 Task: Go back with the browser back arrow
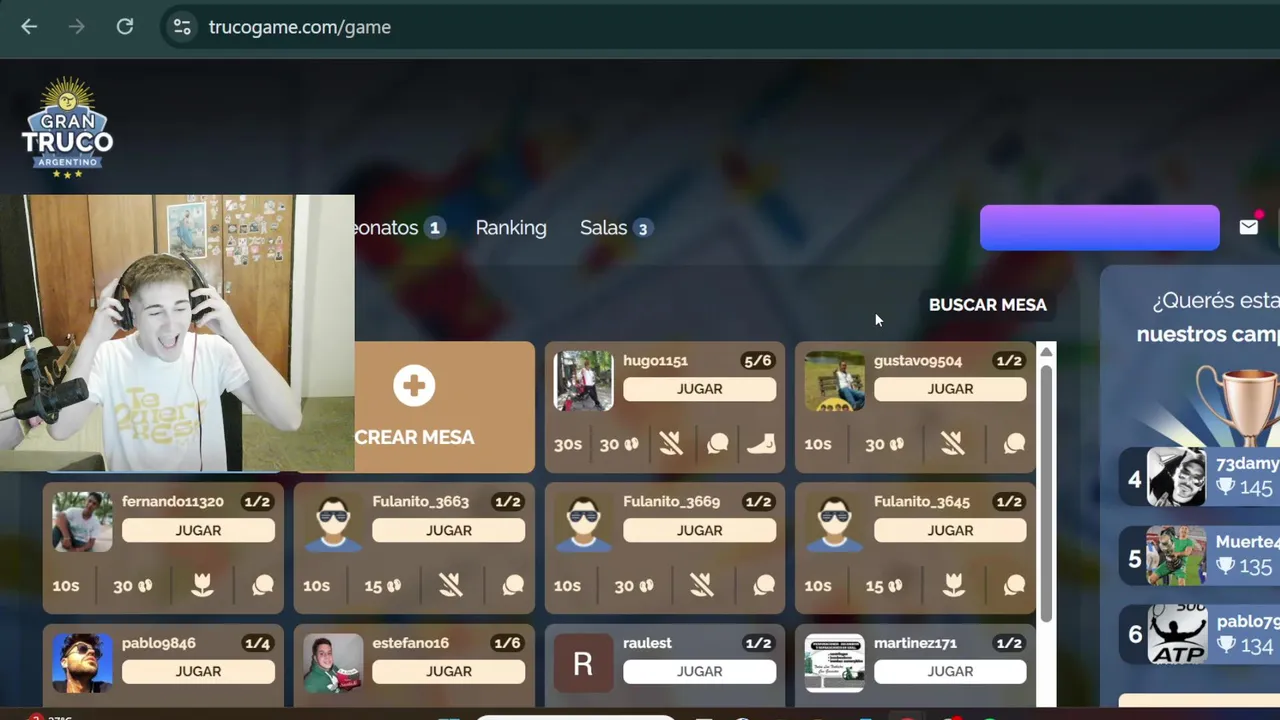[29, 27]
